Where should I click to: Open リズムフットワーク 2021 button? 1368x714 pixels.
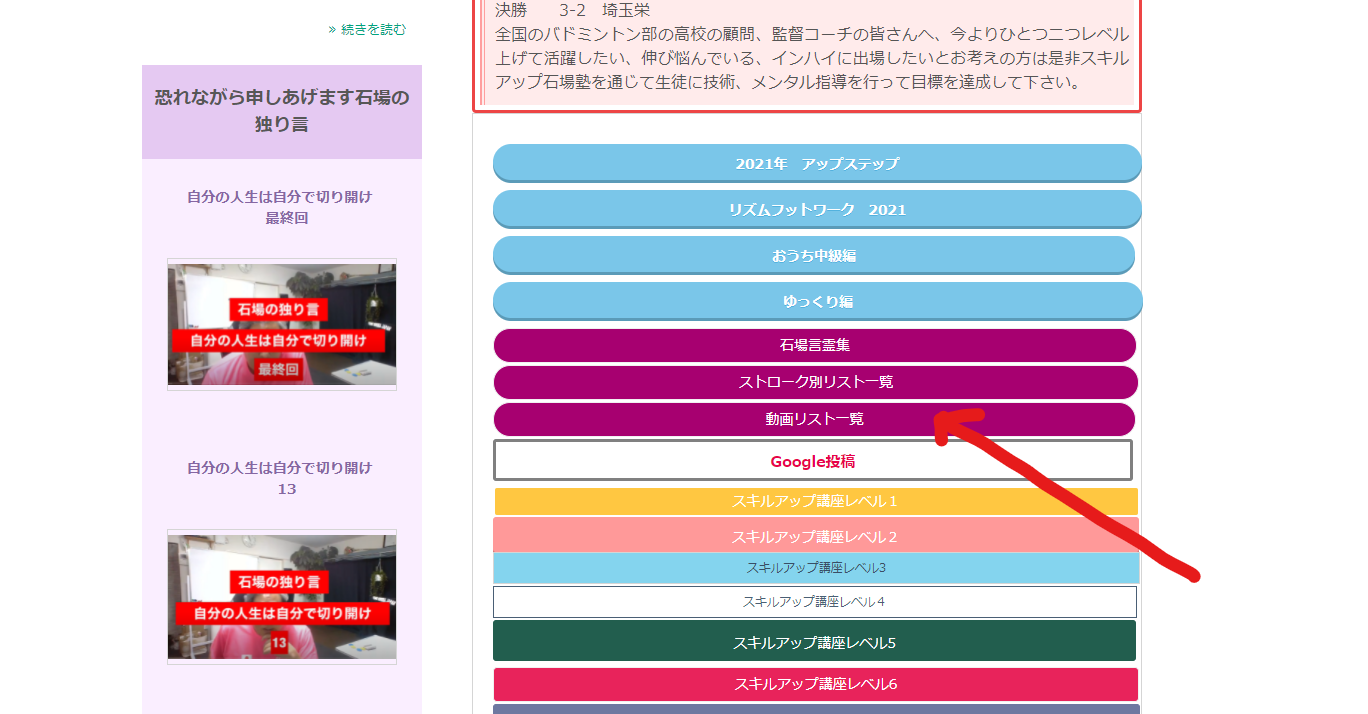(816, 210)
